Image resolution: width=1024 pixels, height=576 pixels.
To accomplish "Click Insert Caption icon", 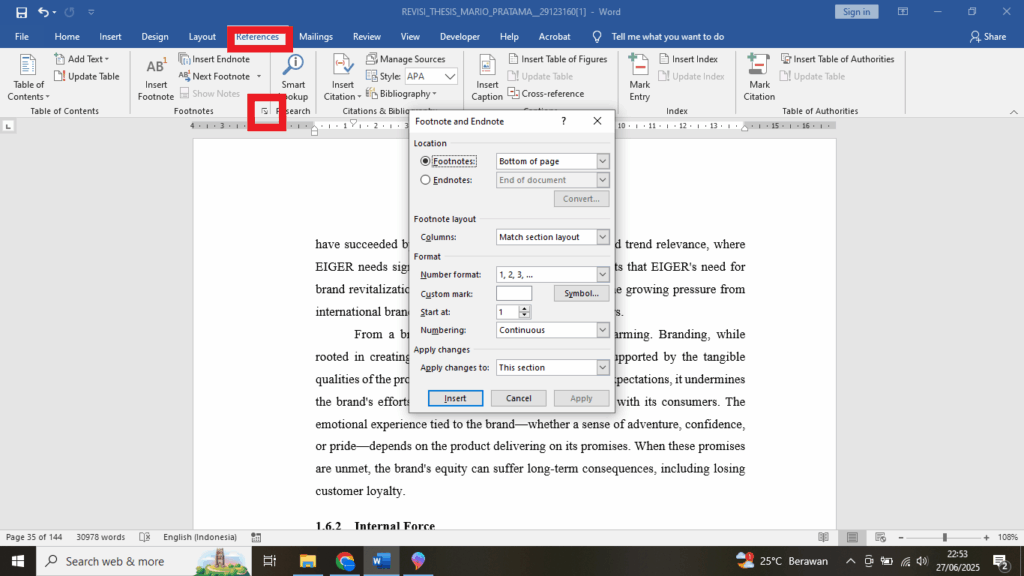I will [487, 78].
